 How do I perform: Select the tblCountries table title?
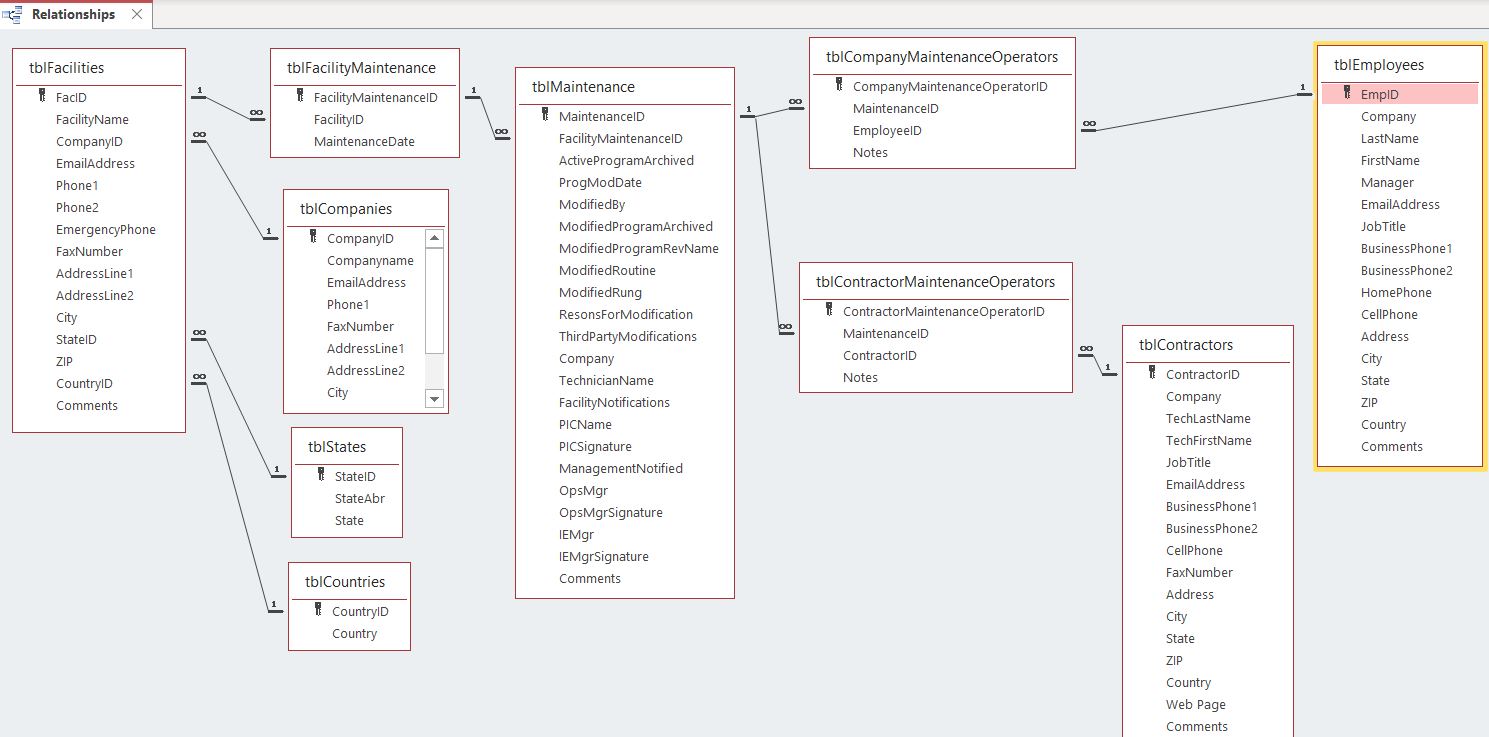(345, 582)
